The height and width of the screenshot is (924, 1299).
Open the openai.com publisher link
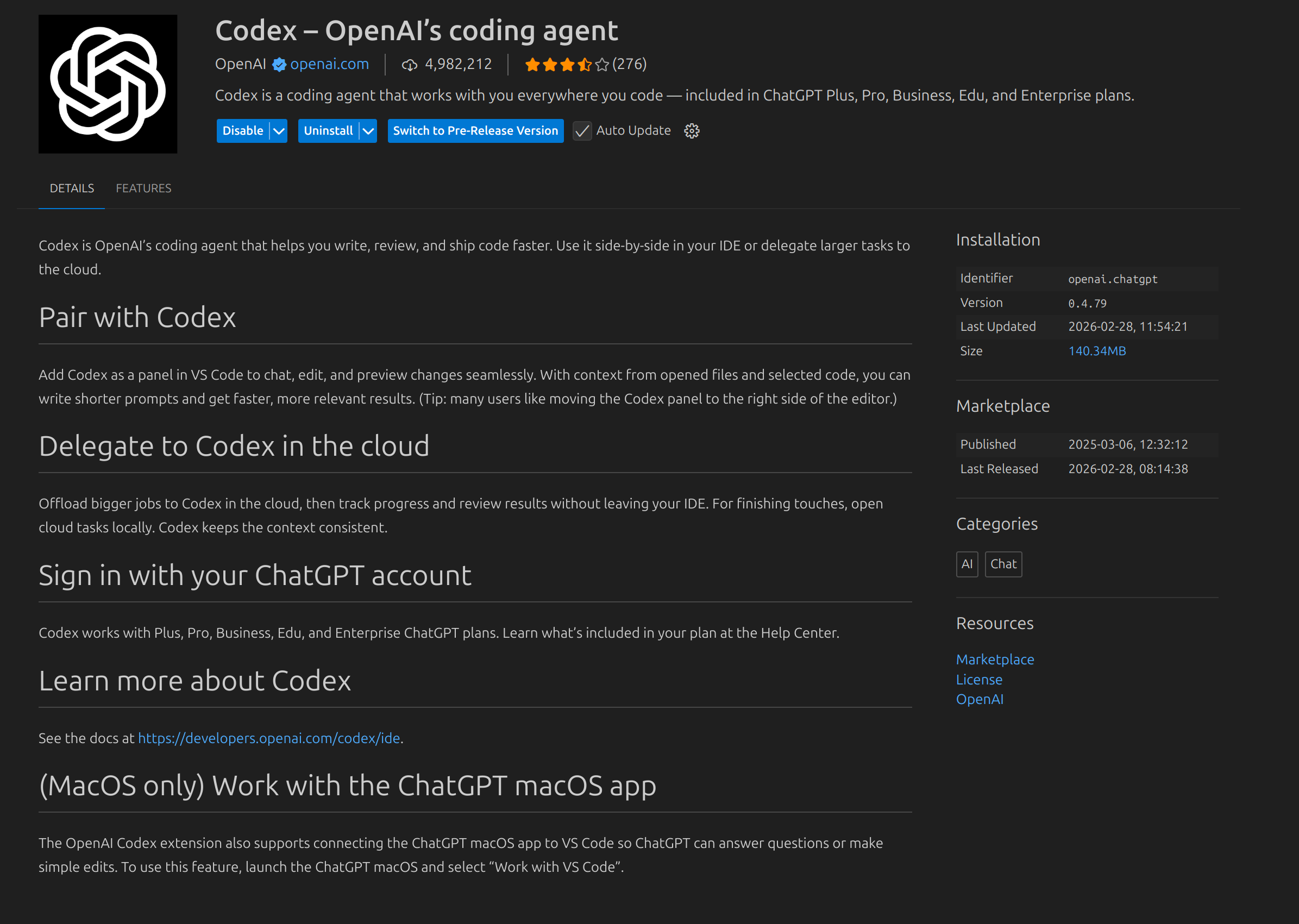tap(329, 64)
